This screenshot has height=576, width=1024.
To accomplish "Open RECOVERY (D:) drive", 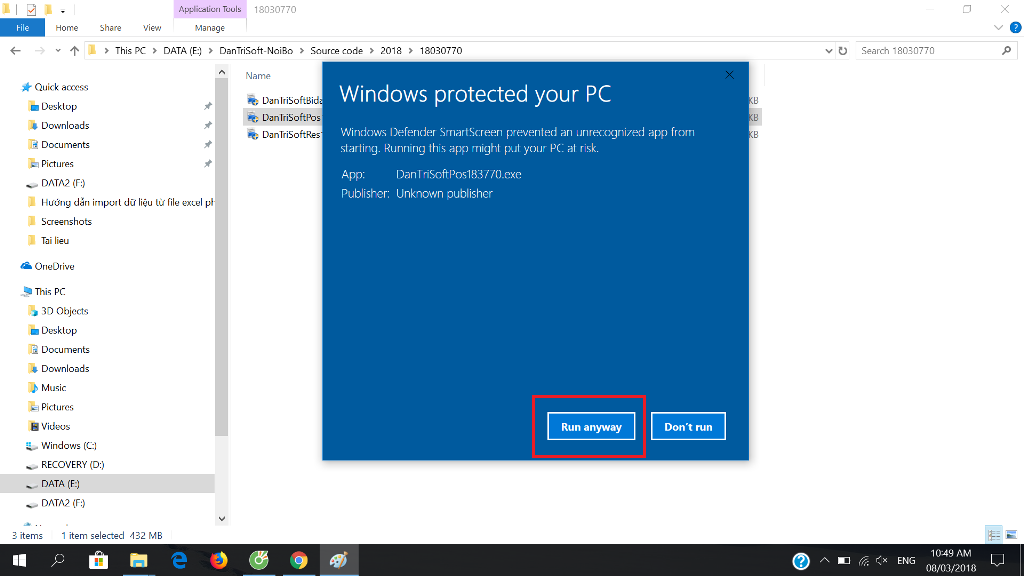I will tap(72, 464).
